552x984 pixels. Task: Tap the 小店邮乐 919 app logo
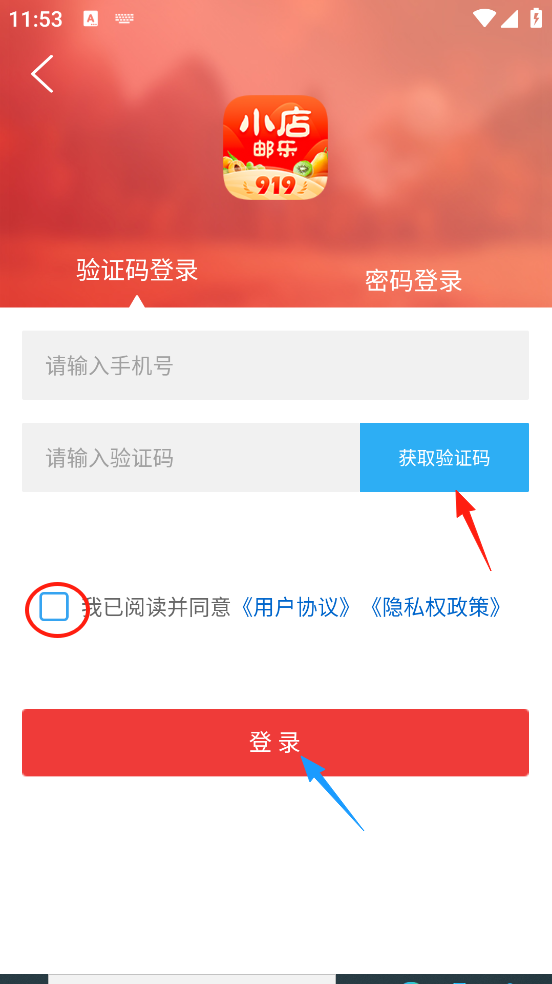click(275, 147)
